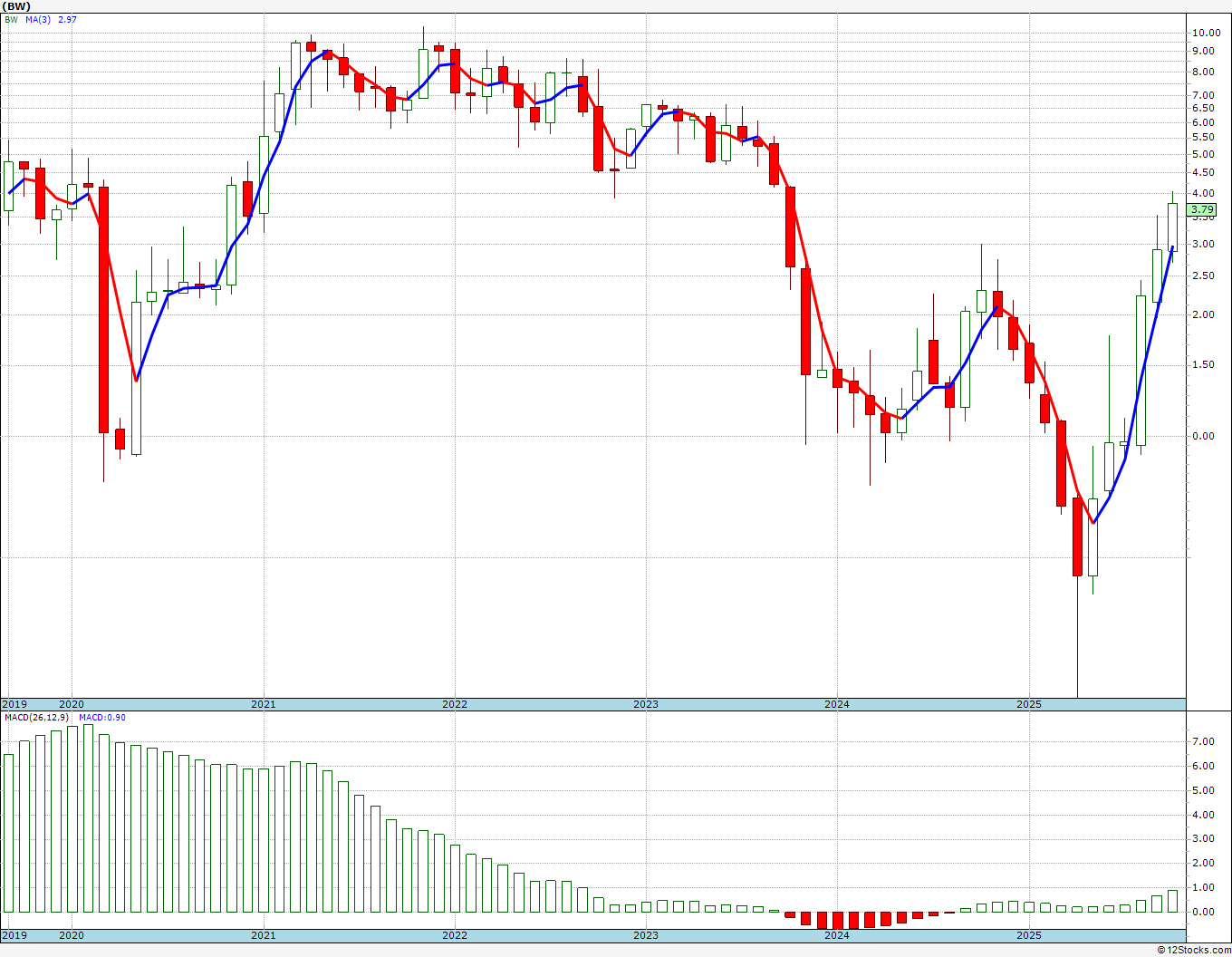Select 2022 on the MACD panel time axis
Image resolution: width=1232 pixels, height=957 pixels.
click(x=455, y=935)
